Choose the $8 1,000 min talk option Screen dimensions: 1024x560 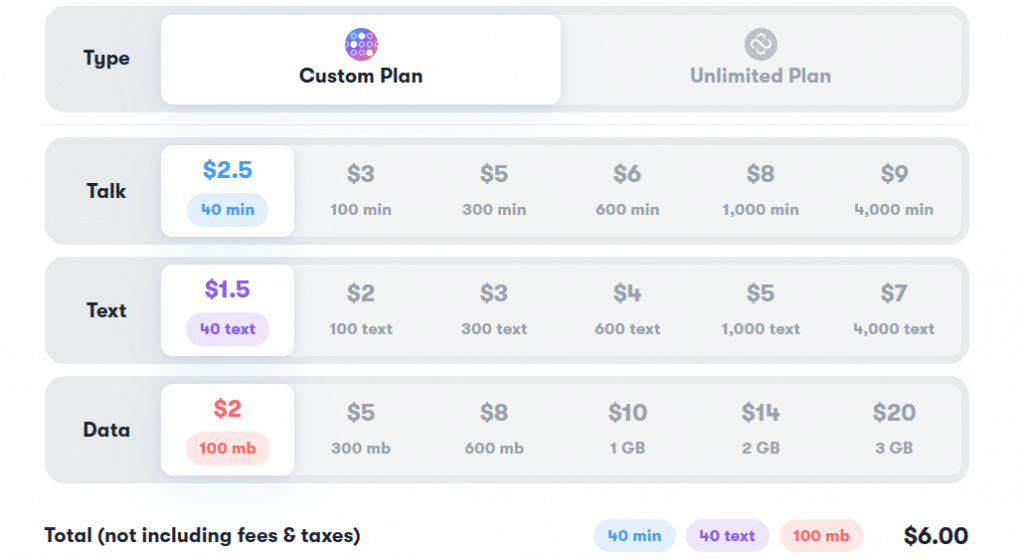pyautogui.click(x=761, y=191)
